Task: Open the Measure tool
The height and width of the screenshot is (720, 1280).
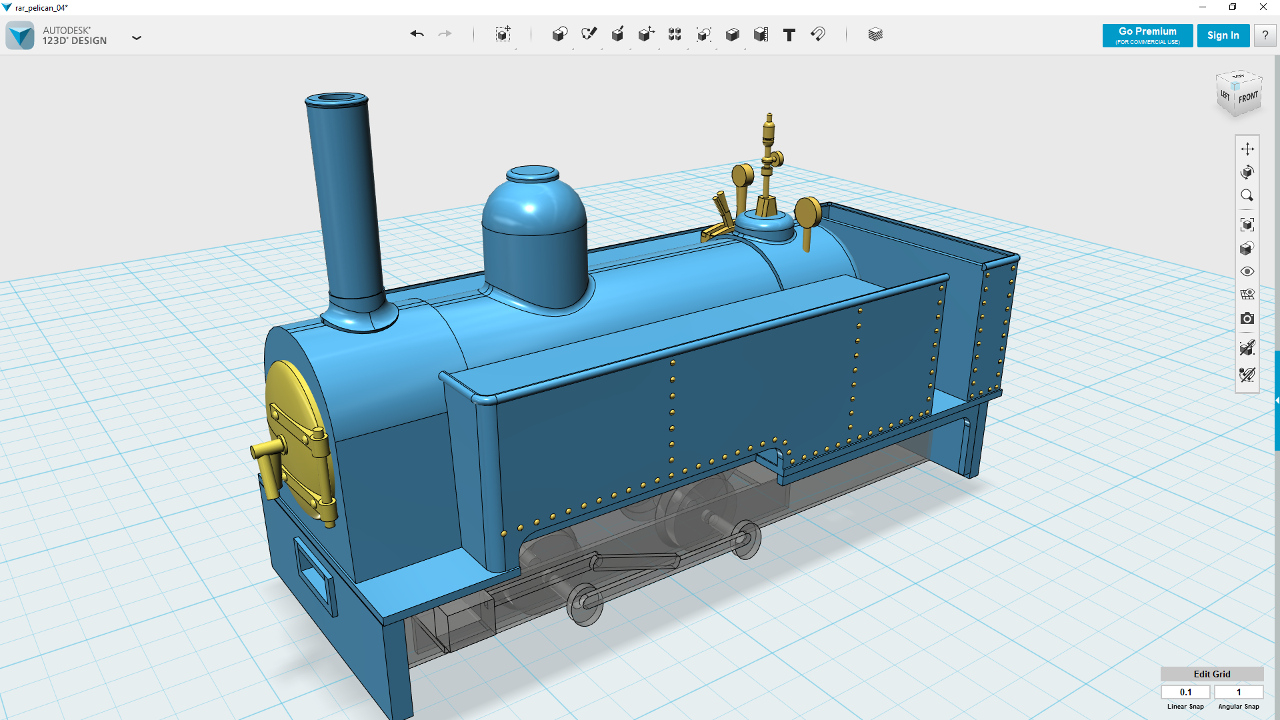Action: 761,34
